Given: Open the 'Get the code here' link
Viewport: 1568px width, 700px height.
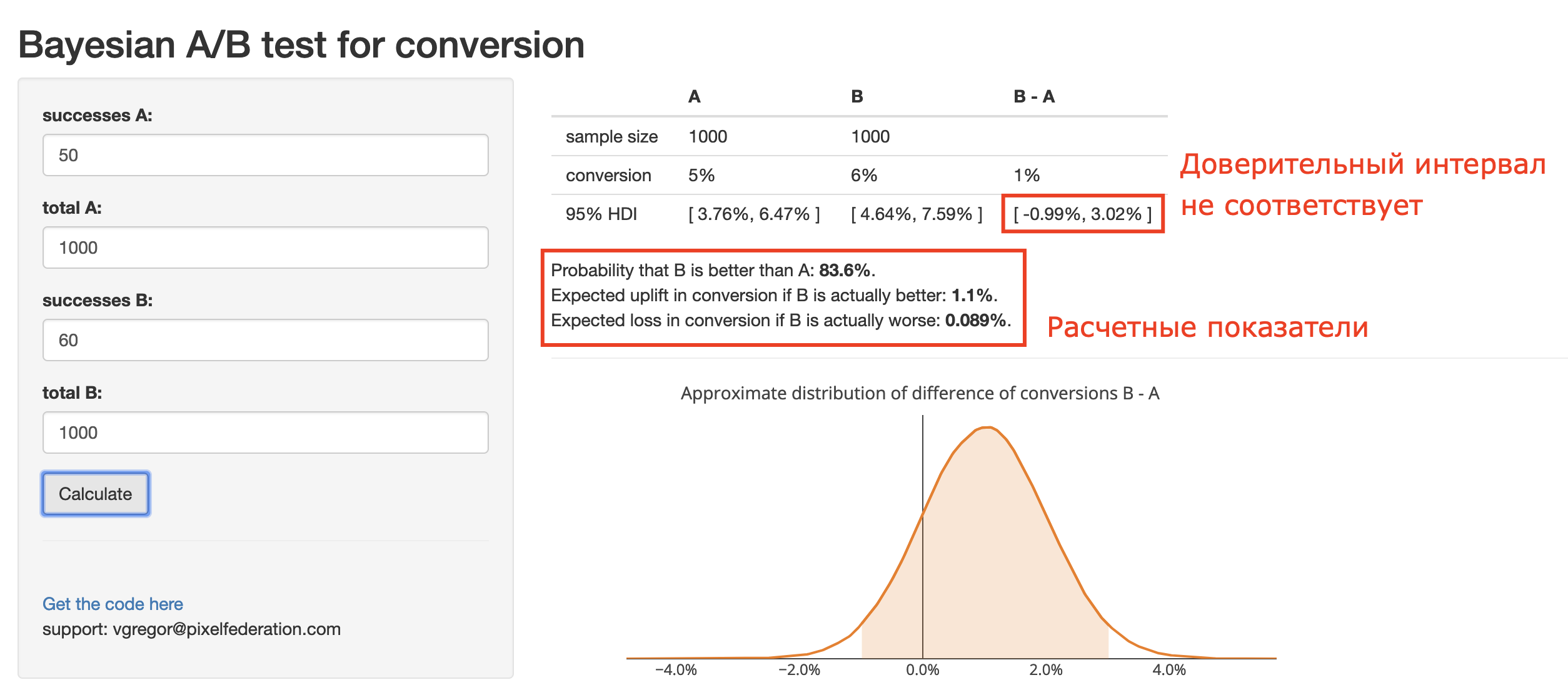Looking at the screenshot, I should 113,604.
